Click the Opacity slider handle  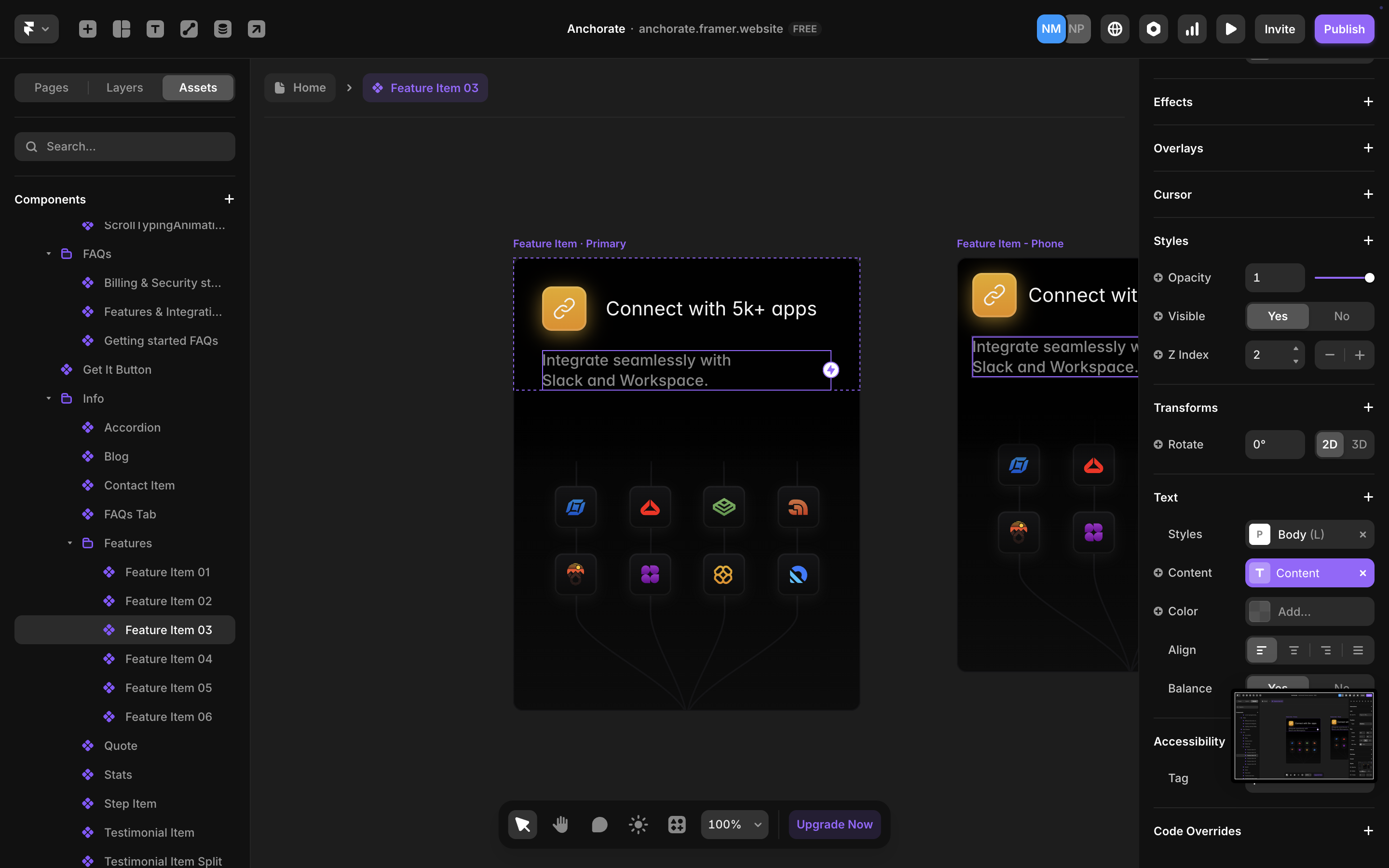1370,278
